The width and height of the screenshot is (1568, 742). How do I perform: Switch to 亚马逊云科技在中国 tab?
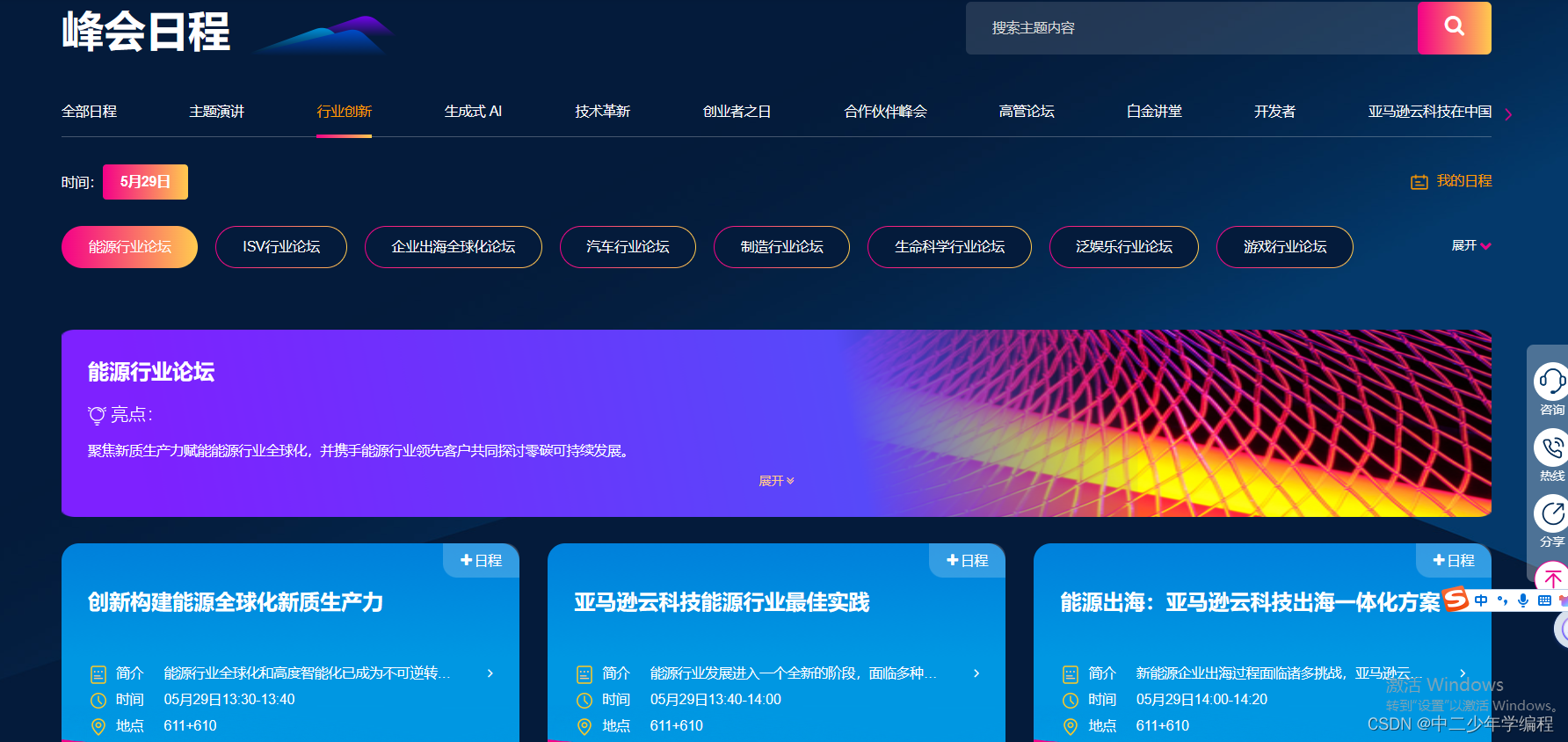pos(1429,112)
